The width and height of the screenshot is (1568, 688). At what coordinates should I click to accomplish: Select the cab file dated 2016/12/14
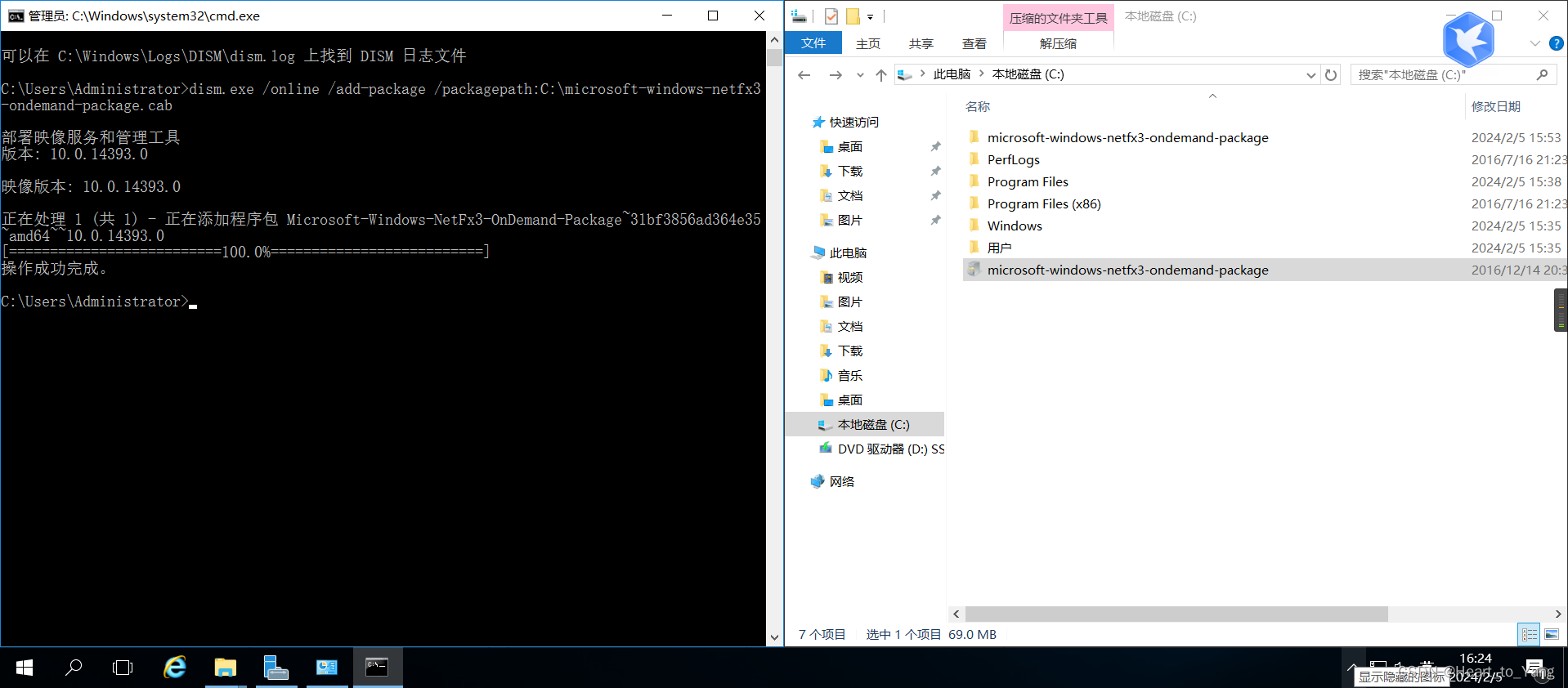coord(1265,270)
